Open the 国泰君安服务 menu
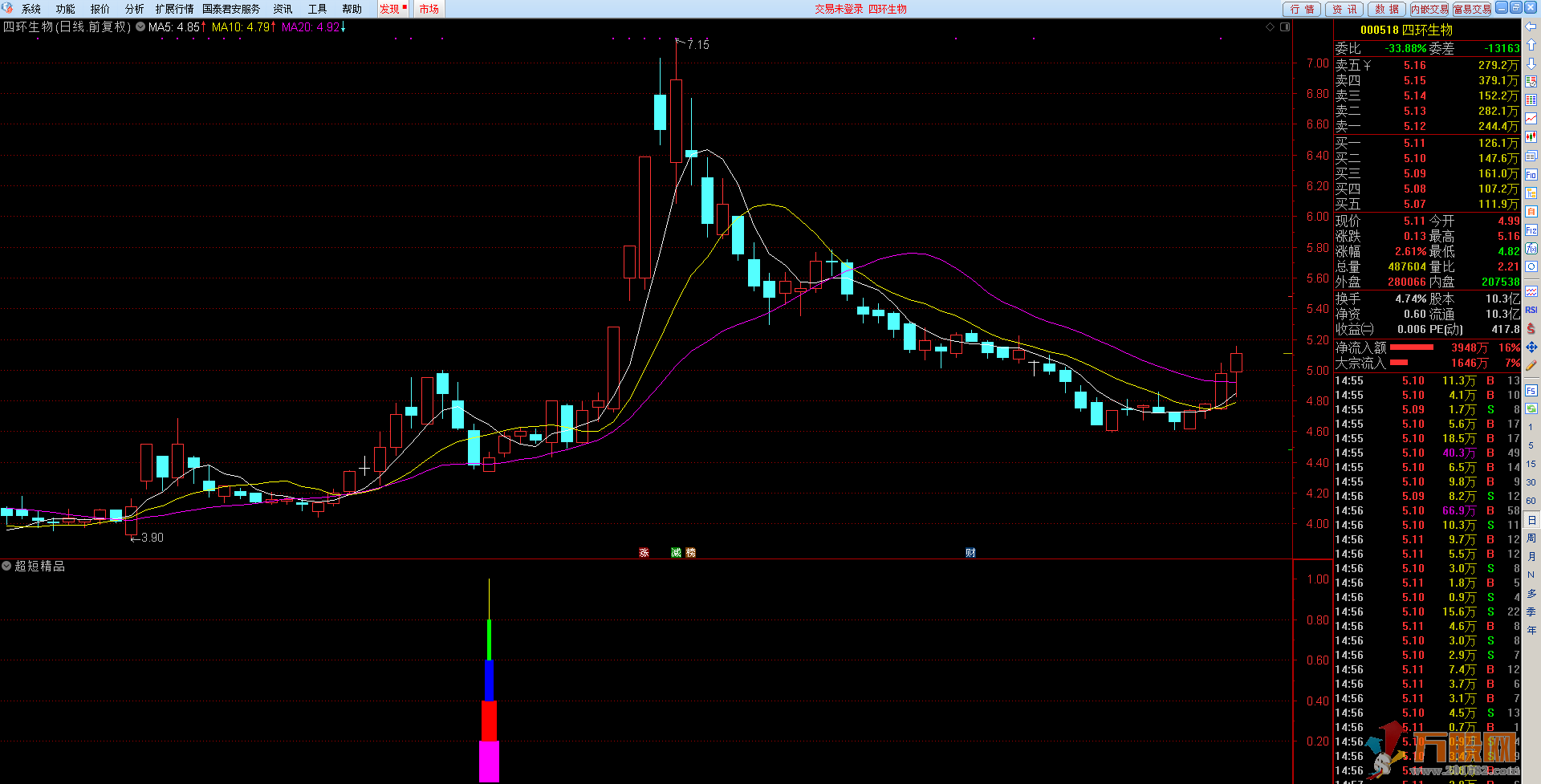The image size is (1541, 784). click(x=231, y=9)
